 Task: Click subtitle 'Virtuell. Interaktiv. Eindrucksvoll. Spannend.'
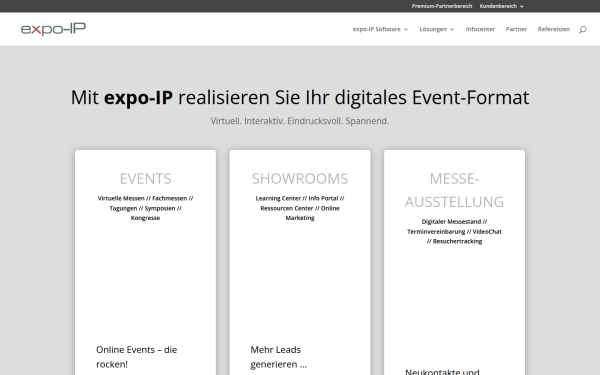click(300, 121)
